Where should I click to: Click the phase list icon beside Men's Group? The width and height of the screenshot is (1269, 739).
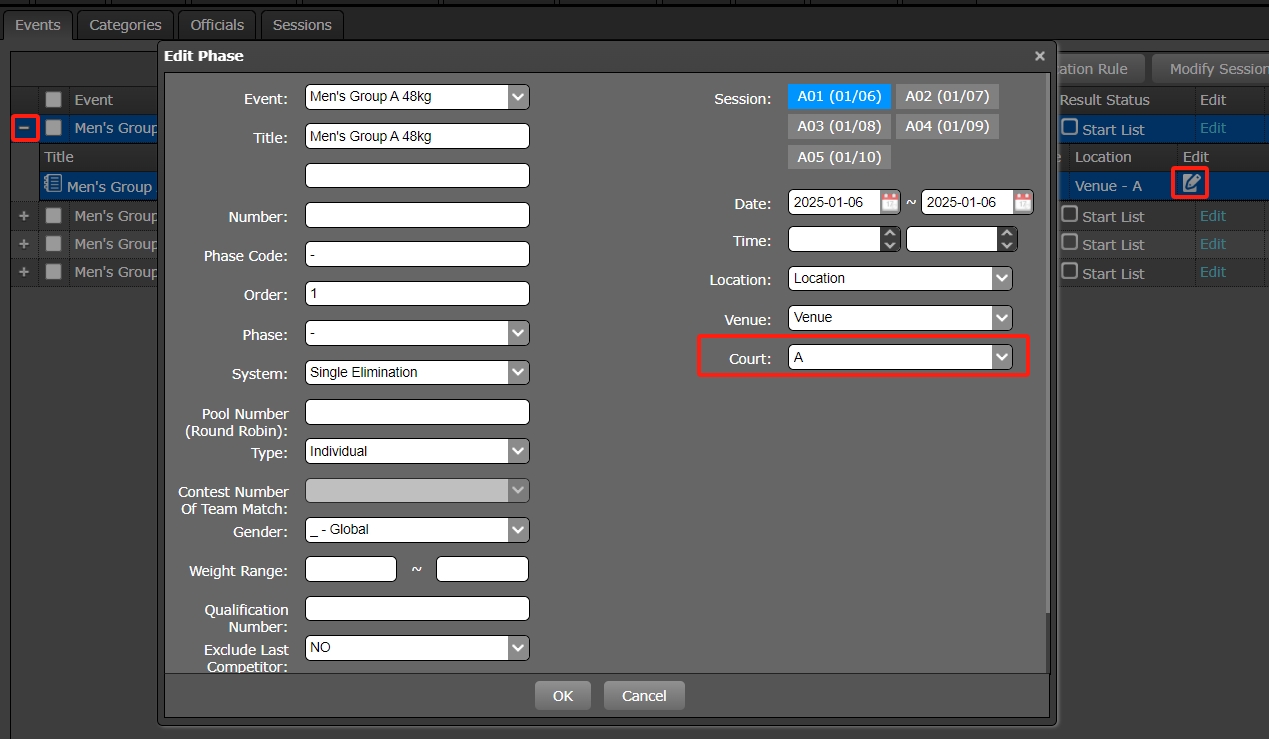pyautogui.click(x=53, y=185)
